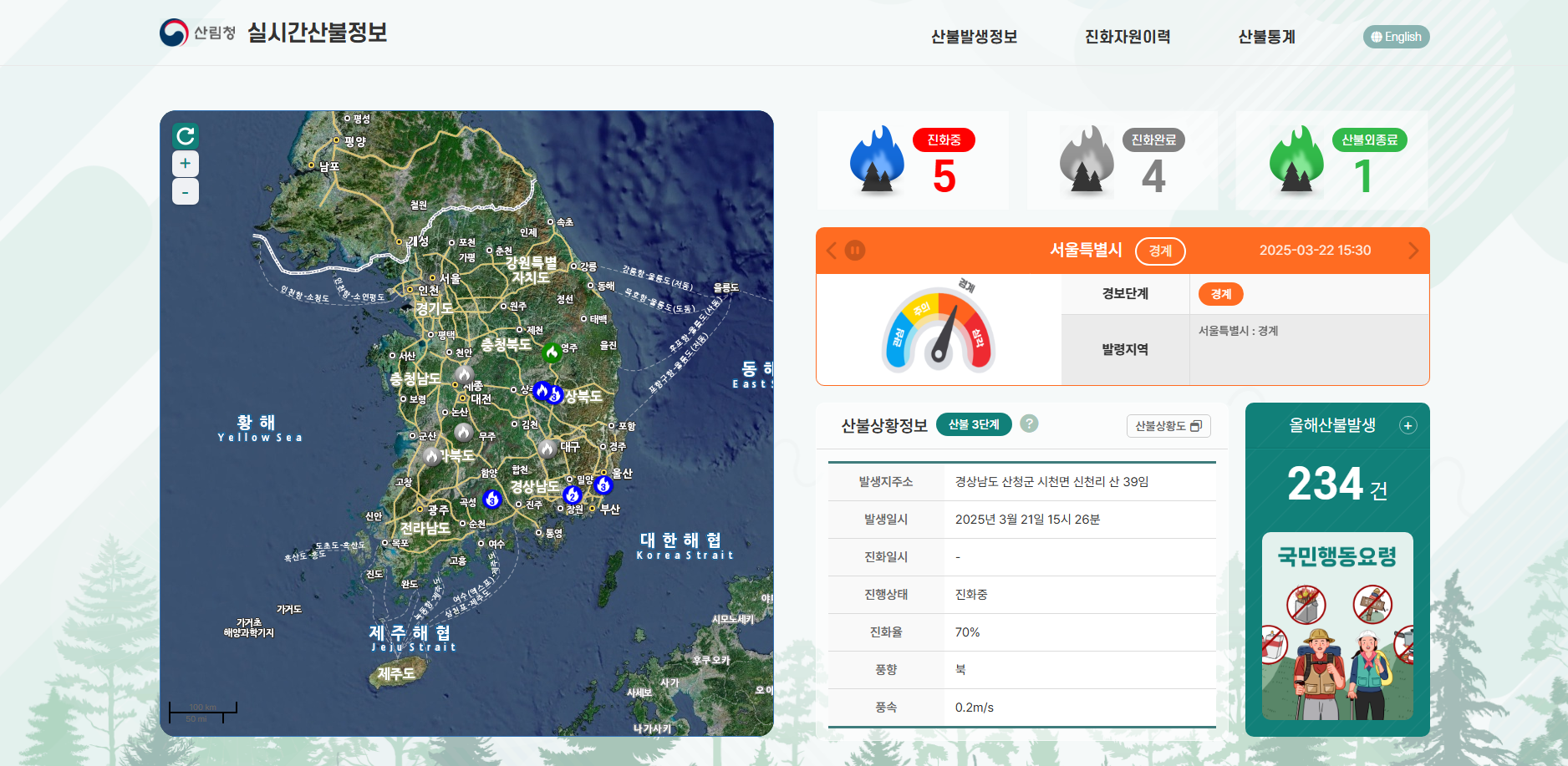1568x766 pixels.
Task: Click the 진화완료 count number 4
Action: (x=1153, y=176)
